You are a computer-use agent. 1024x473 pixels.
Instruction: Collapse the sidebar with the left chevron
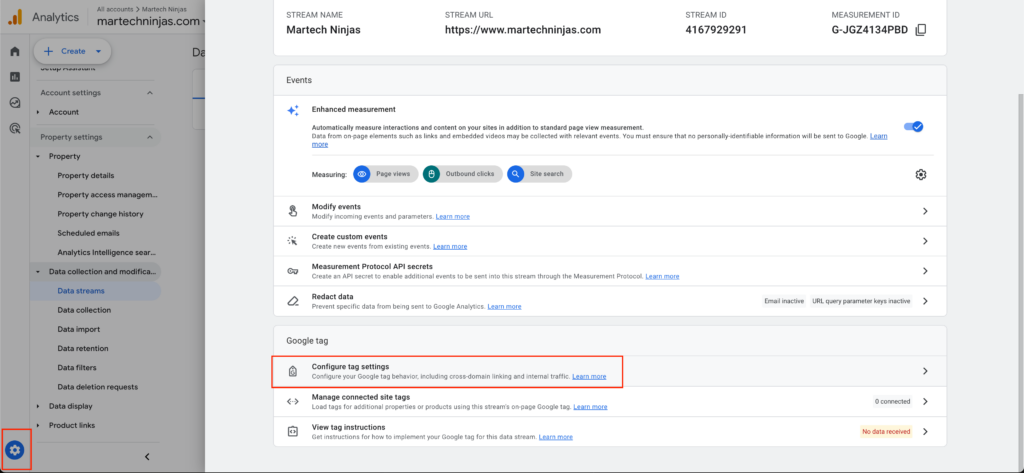147,457
